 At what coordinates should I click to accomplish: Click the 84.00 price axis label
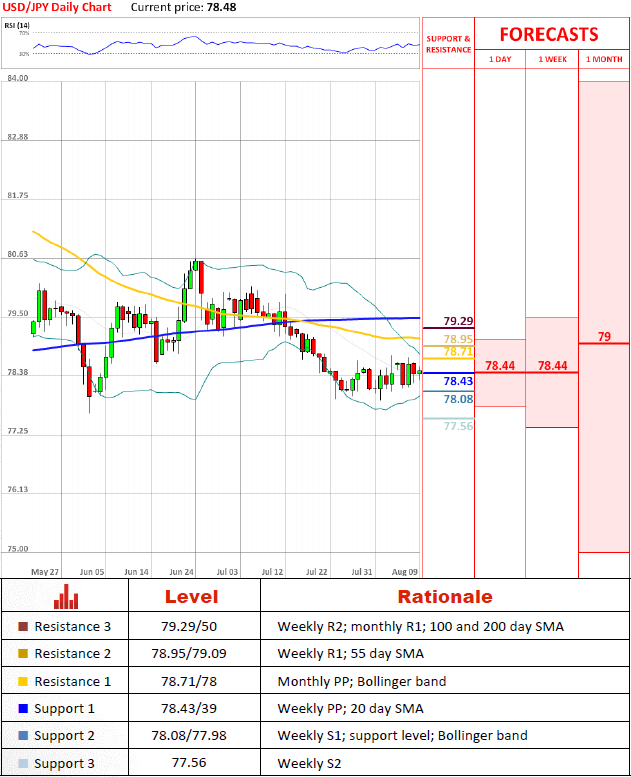tap(18, 78)
